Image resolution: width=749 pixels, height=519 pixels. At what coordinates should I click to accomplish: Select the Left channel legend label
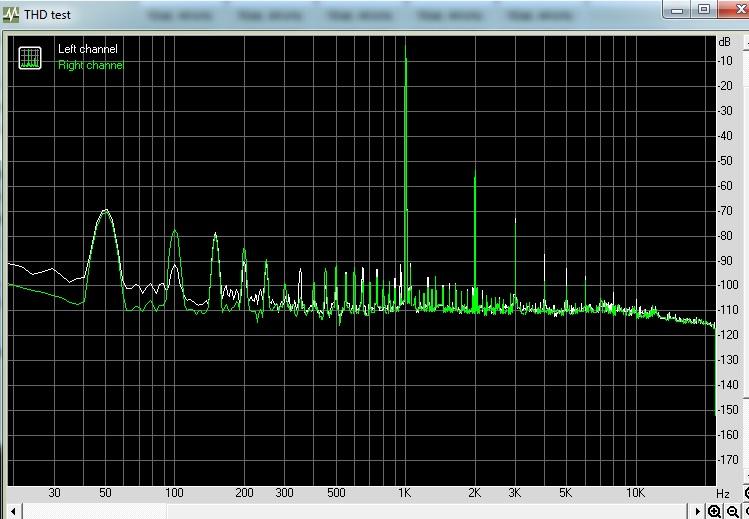[x=87, y=49]
